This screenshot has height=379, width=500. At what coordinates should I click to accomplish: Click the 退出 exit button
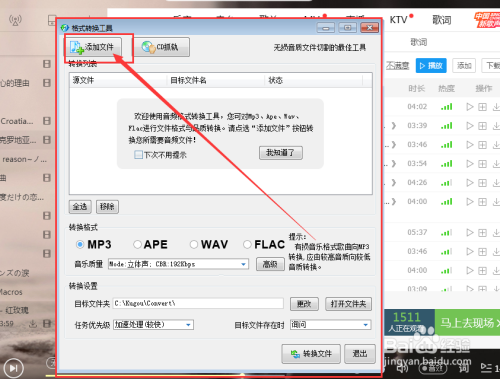pos(360,354)
